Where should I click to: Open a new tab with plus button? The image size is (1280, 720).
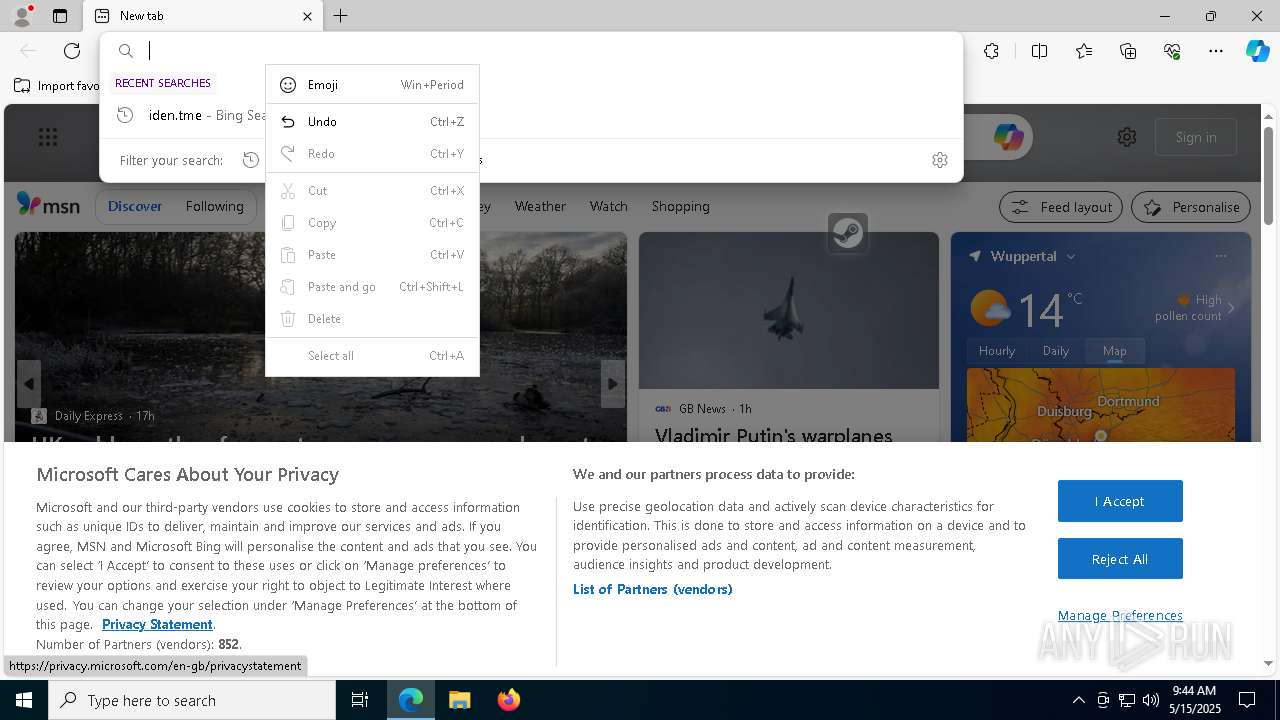(x=341, y=16)
